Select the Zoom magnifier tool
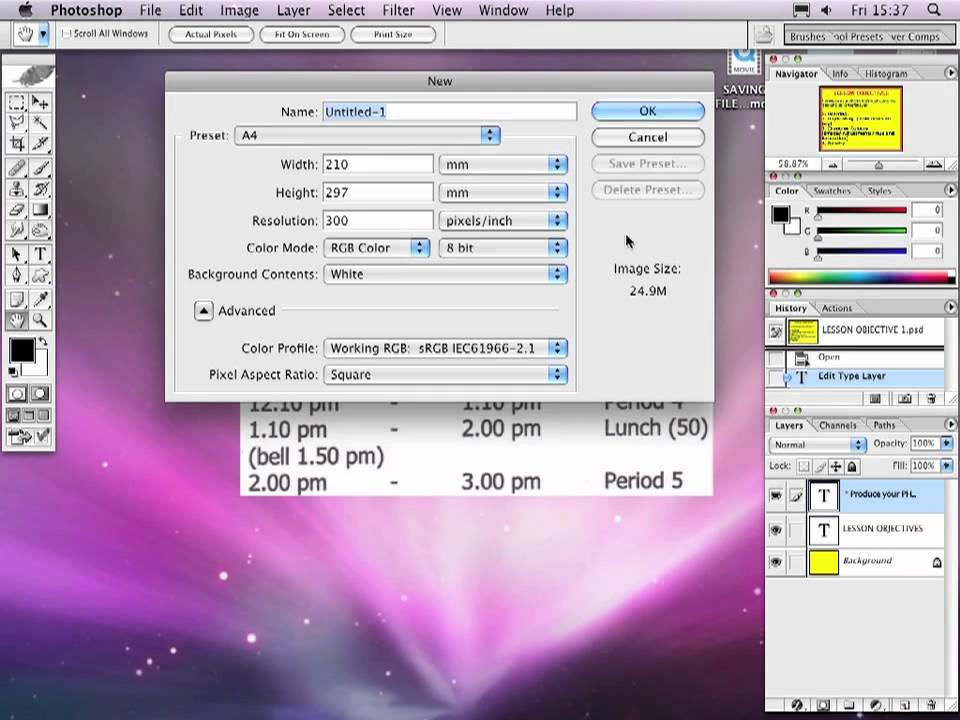The image size is (960, 720). [x=40, y=320]
